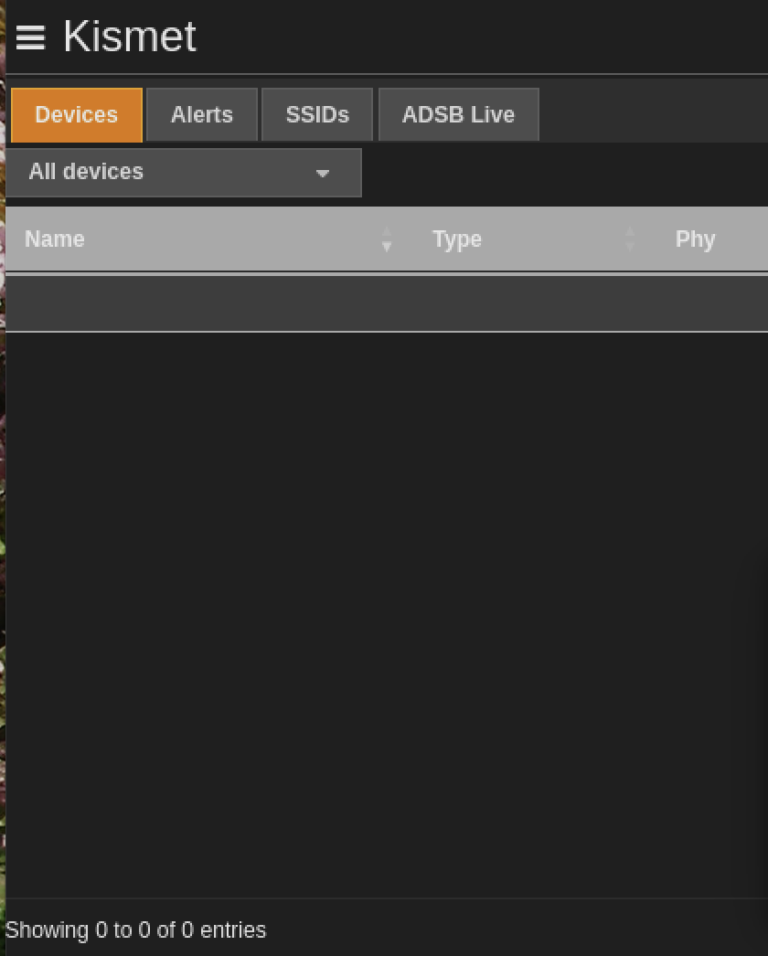Click the caret arrow in All devices selector
Image resolution: width=768 pixels, height=956 pixels.
(322, 173)
